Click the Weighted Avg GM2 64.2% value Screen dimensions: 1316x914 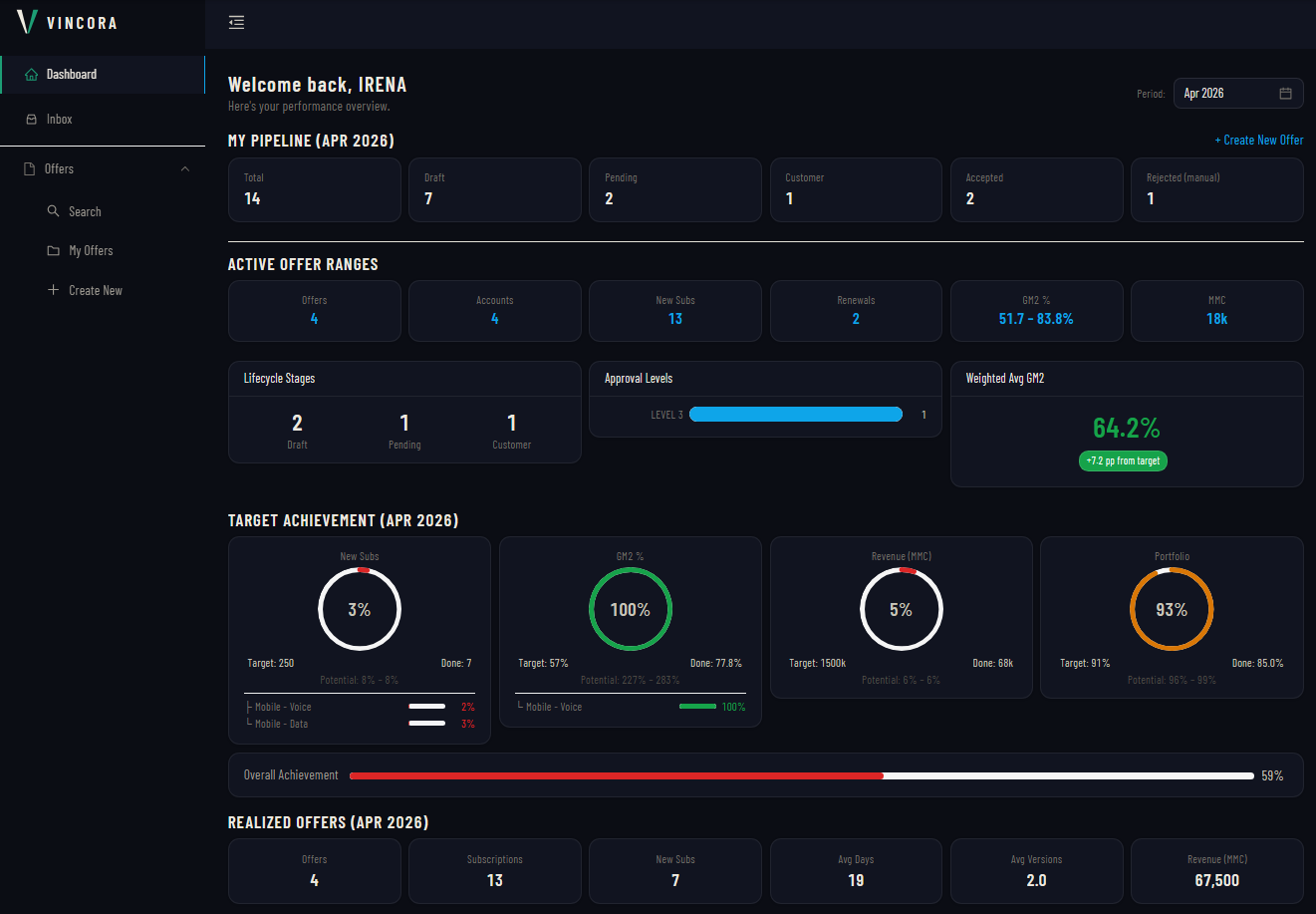1127,428
